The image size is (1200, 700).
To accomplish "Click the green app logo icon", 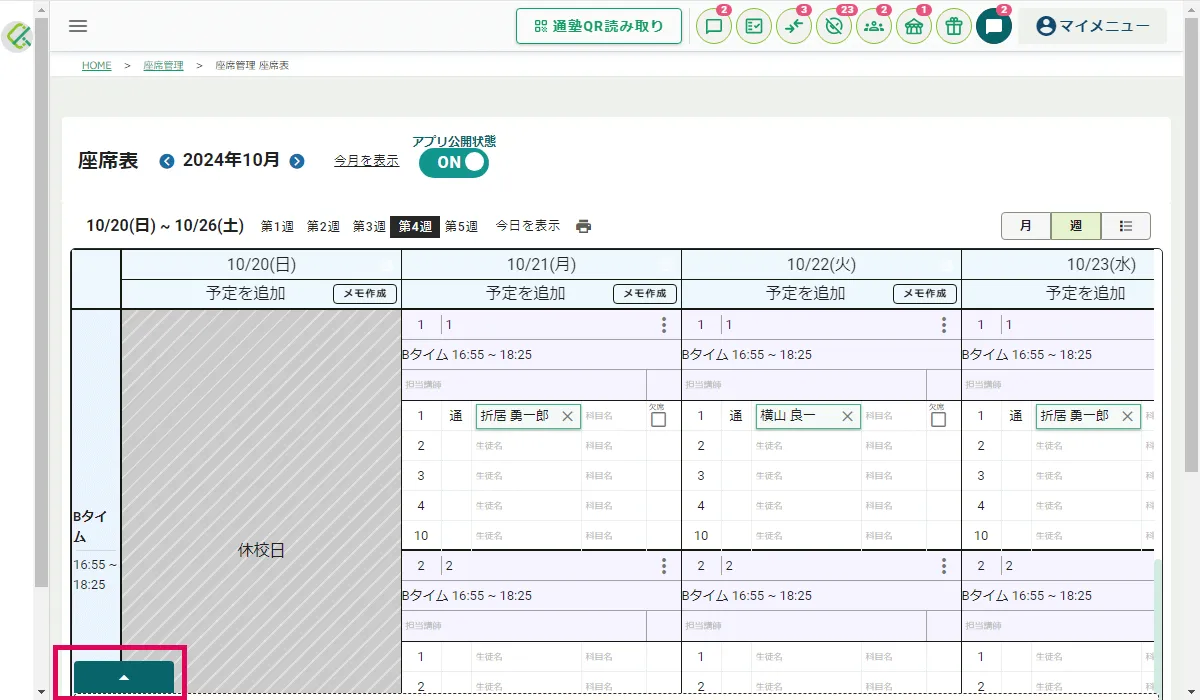I will [x=17, y=37].
